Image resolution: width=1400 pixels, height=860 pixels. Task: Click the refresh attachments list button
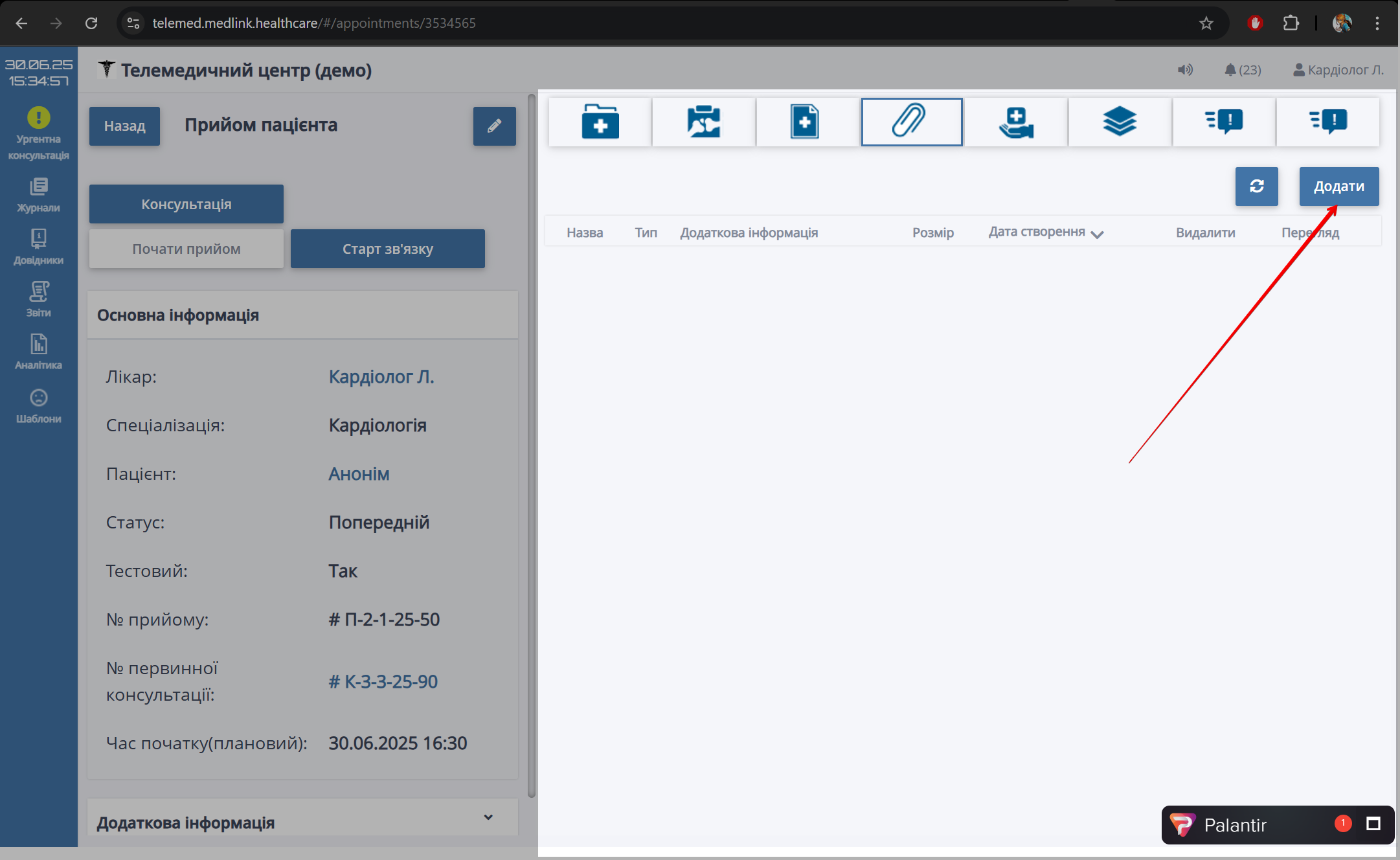1256,187
